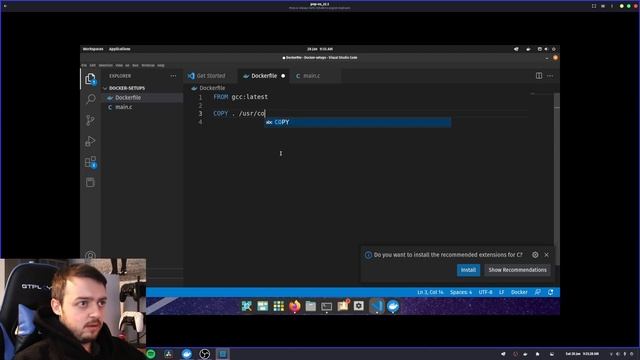Click the notifications bell in status bar
The image size is (640, 360).
(551, 292)
